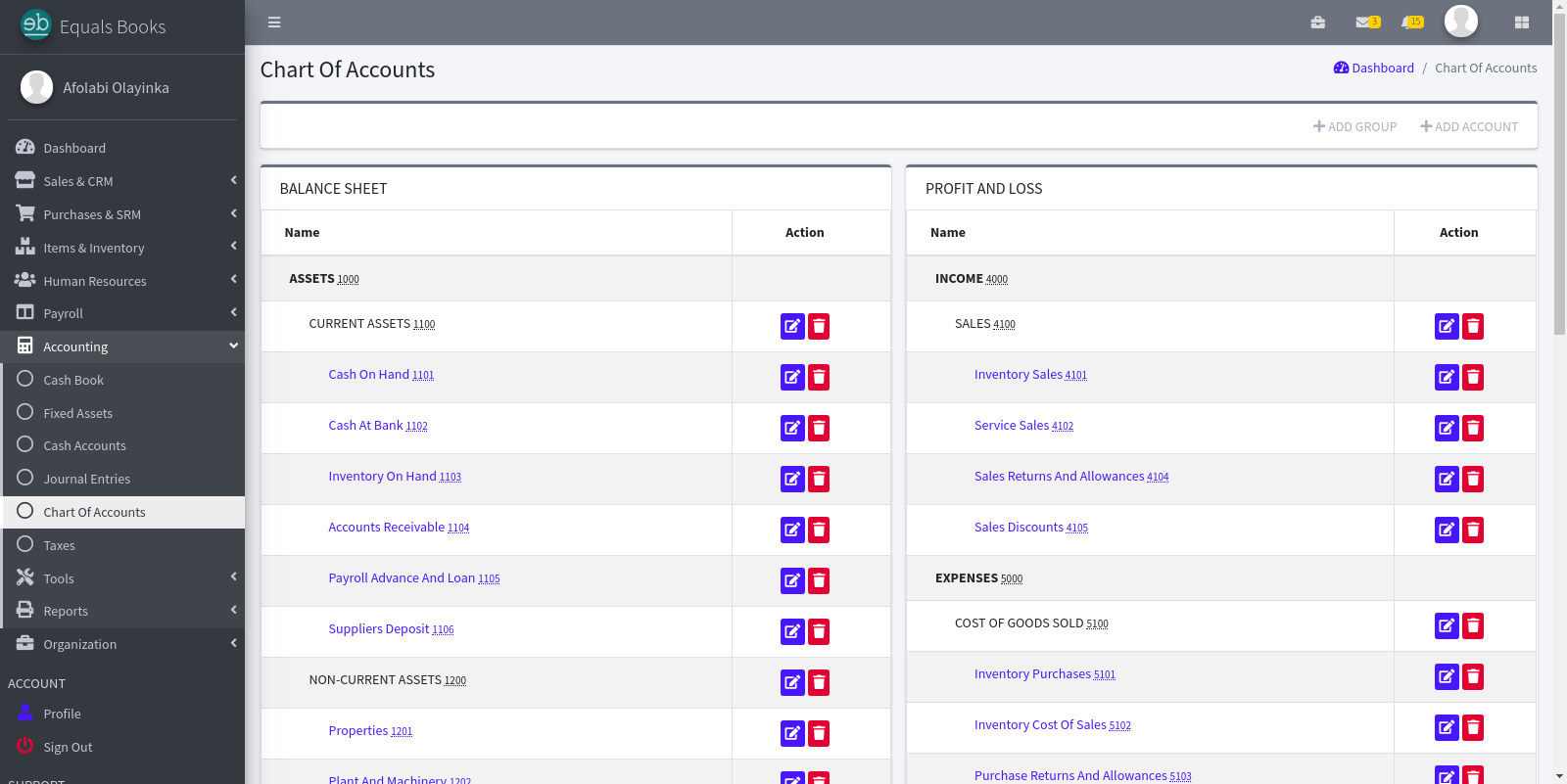Edit the Cost Of Goods Sold 5100 group

click(1447, 625)
